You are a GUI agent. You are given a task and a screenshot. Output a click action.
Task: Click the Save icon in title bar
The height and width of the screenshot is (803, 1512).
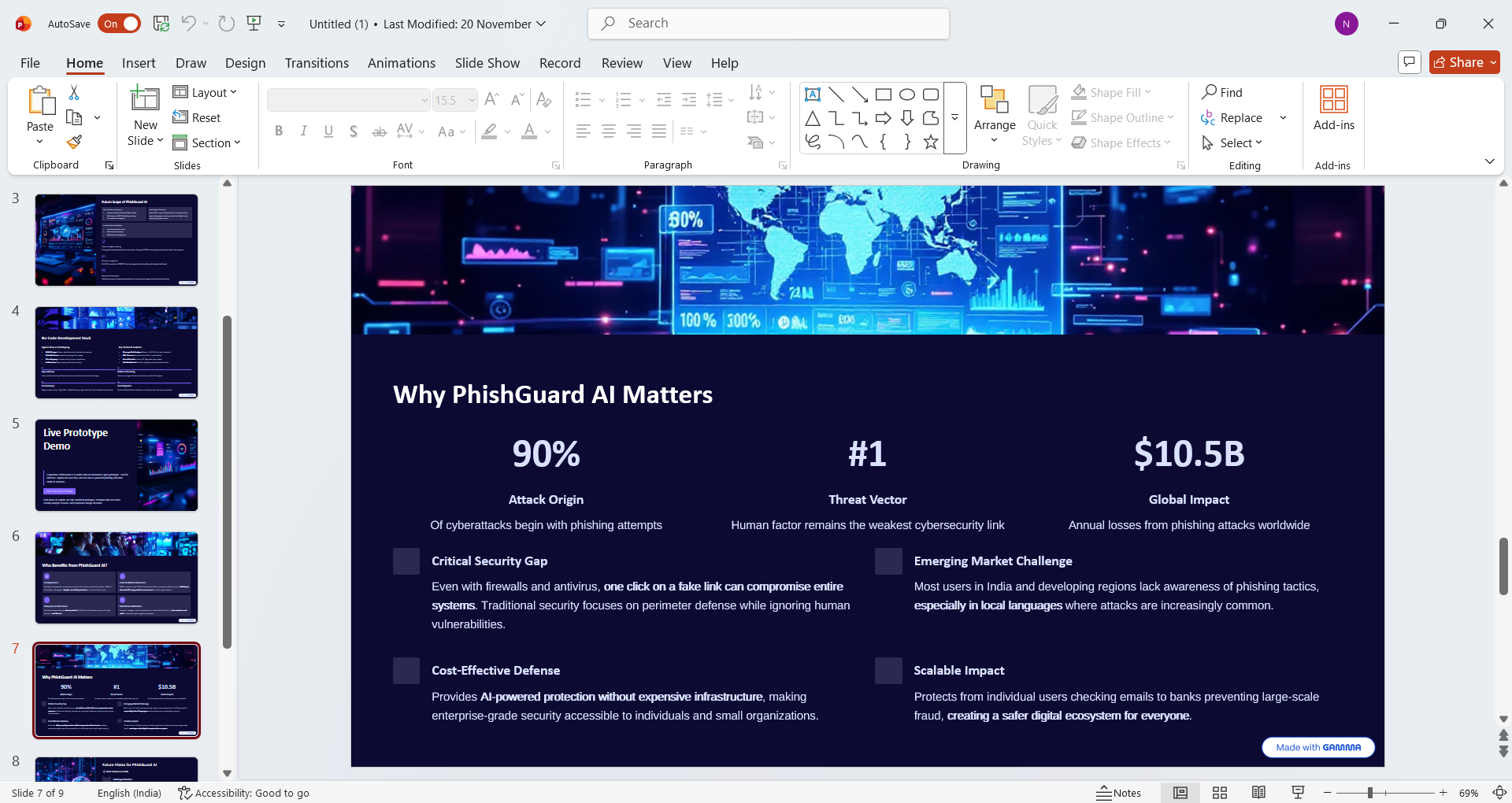click(x=161, y=24)
